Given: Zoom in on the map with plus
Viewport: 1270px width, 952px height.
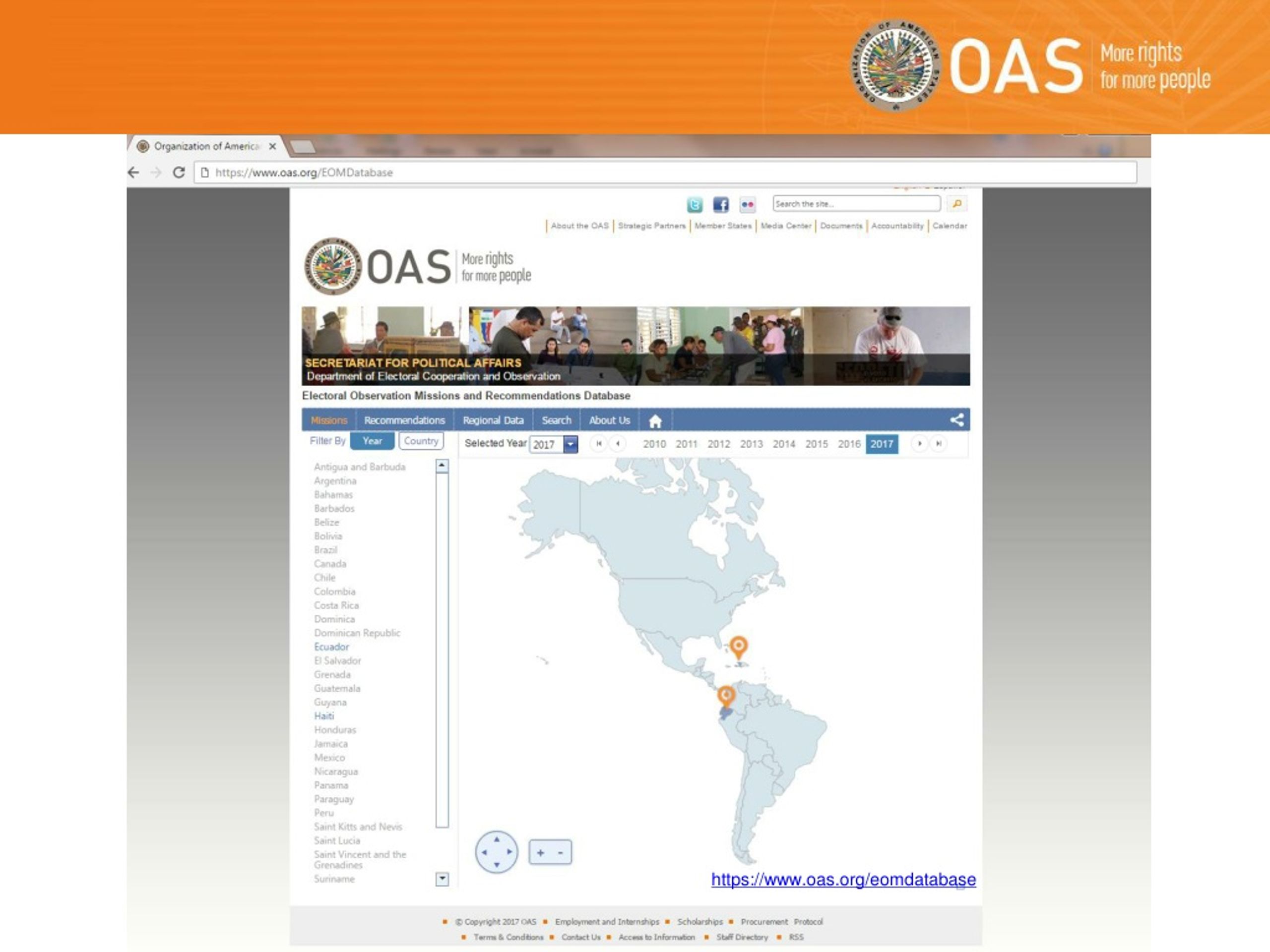Looking at the screenshot, I should (540, 853).
